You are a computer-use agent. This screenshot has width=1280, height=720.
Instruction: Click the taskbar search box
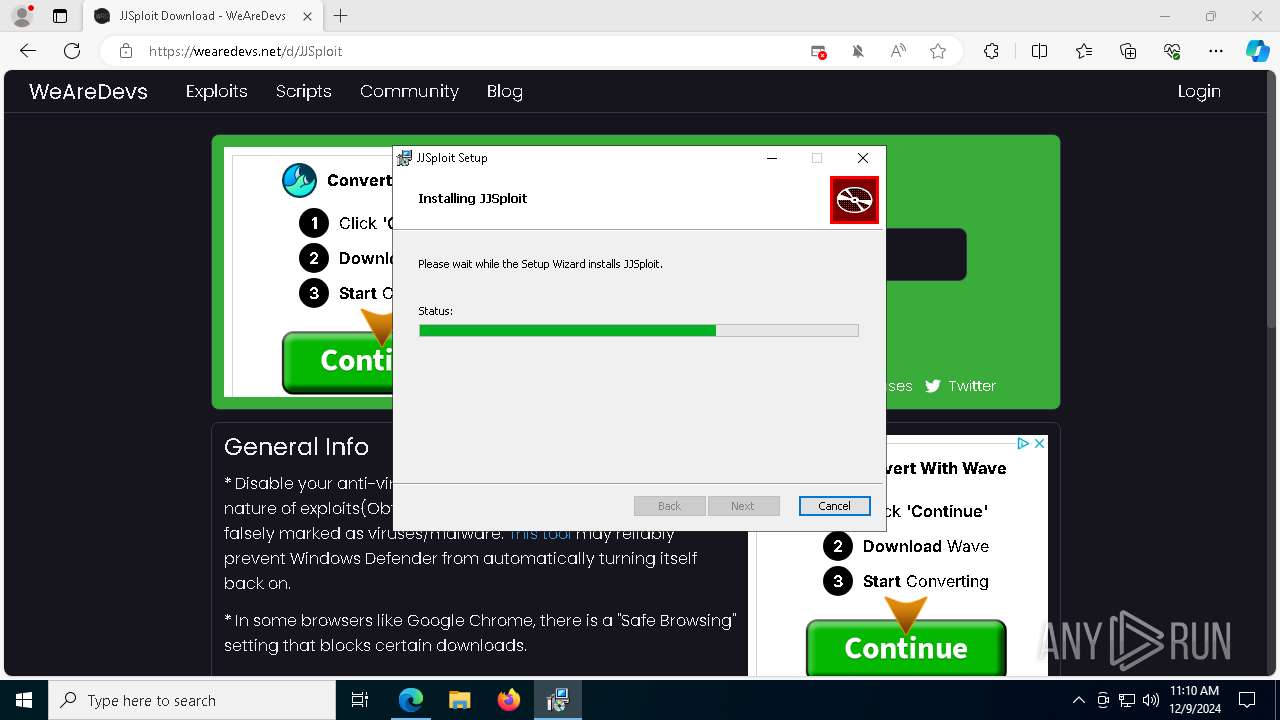(x=192, y=700)
